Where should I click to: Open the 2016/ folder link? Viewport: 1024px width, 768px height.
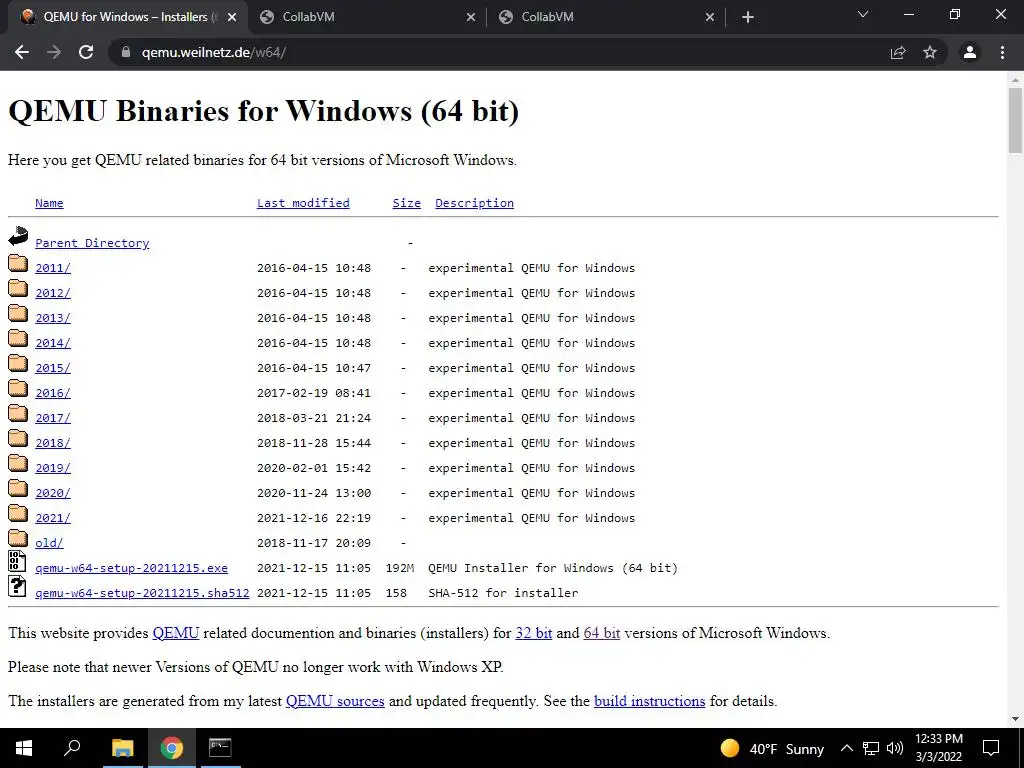click(x=53, y=393)
